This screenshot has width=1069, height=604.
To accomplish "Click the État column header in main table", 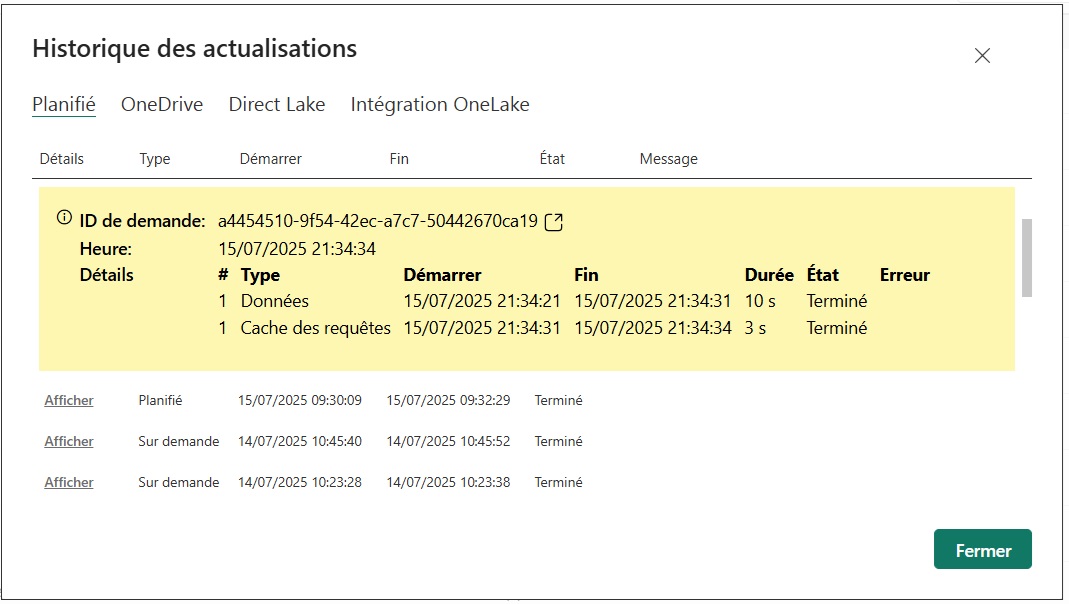I will coord(552,159).
